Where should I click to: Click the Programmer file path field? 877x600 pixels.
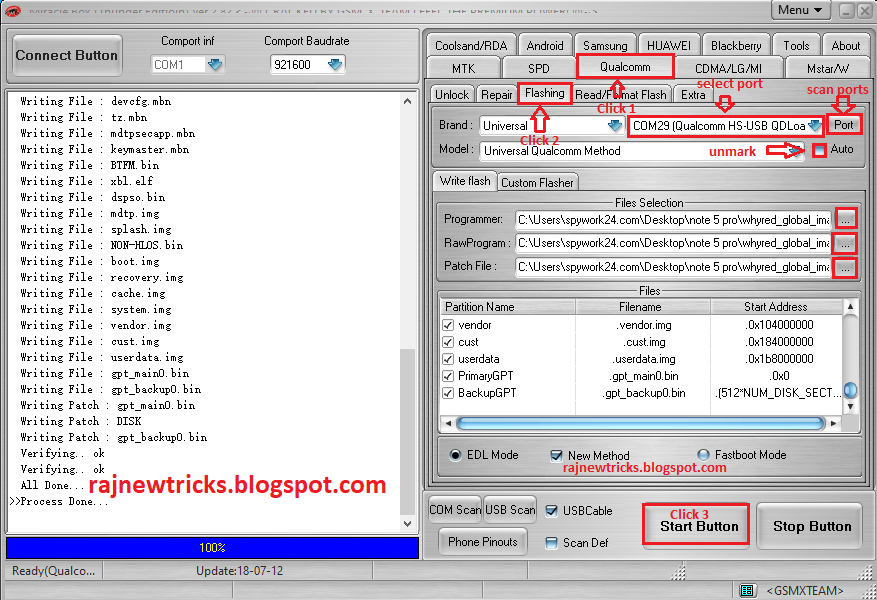tap(673, 220)
